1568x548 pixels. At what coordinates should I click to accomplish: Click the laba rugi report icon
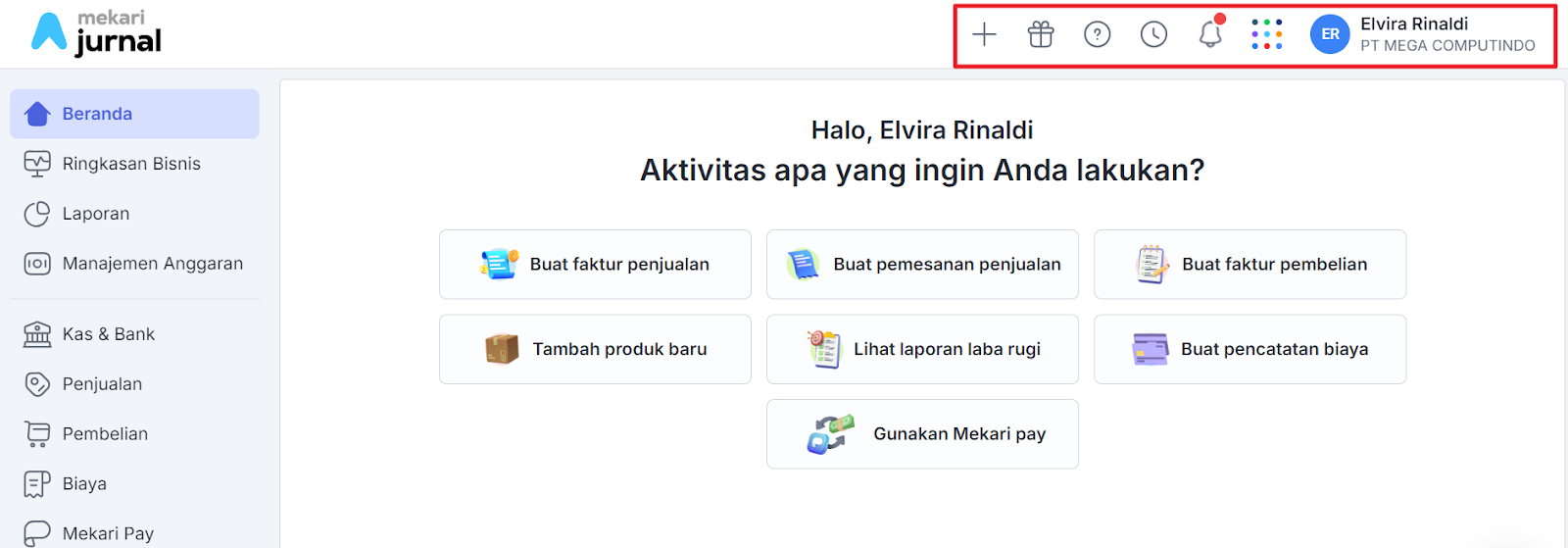pyautogui.click(x=824, y=349)
